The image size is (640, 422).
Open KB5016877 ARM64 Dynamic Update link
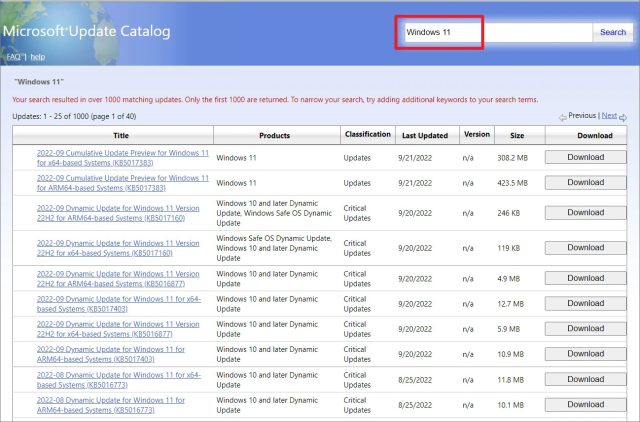point(118,279)
